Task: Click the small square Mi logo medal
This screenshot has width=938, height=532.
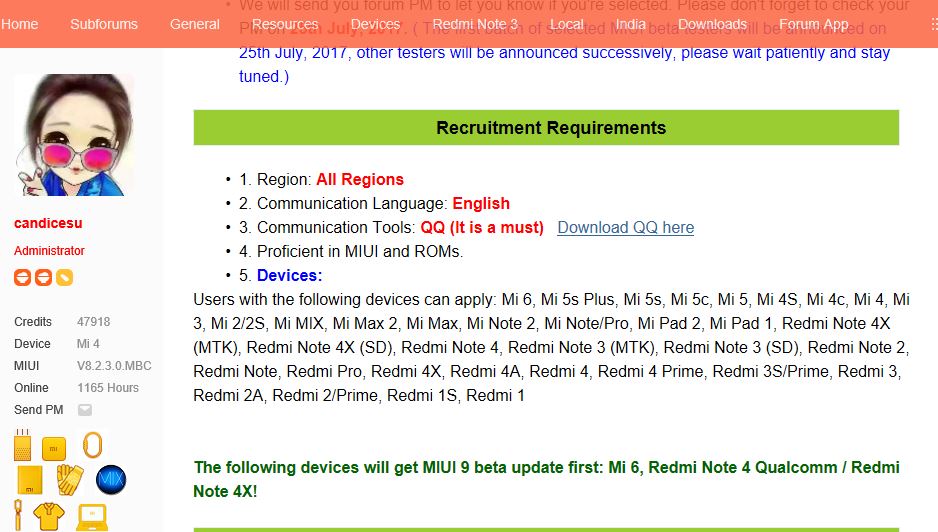Action: pyautogui.click(x=54, y=448)
